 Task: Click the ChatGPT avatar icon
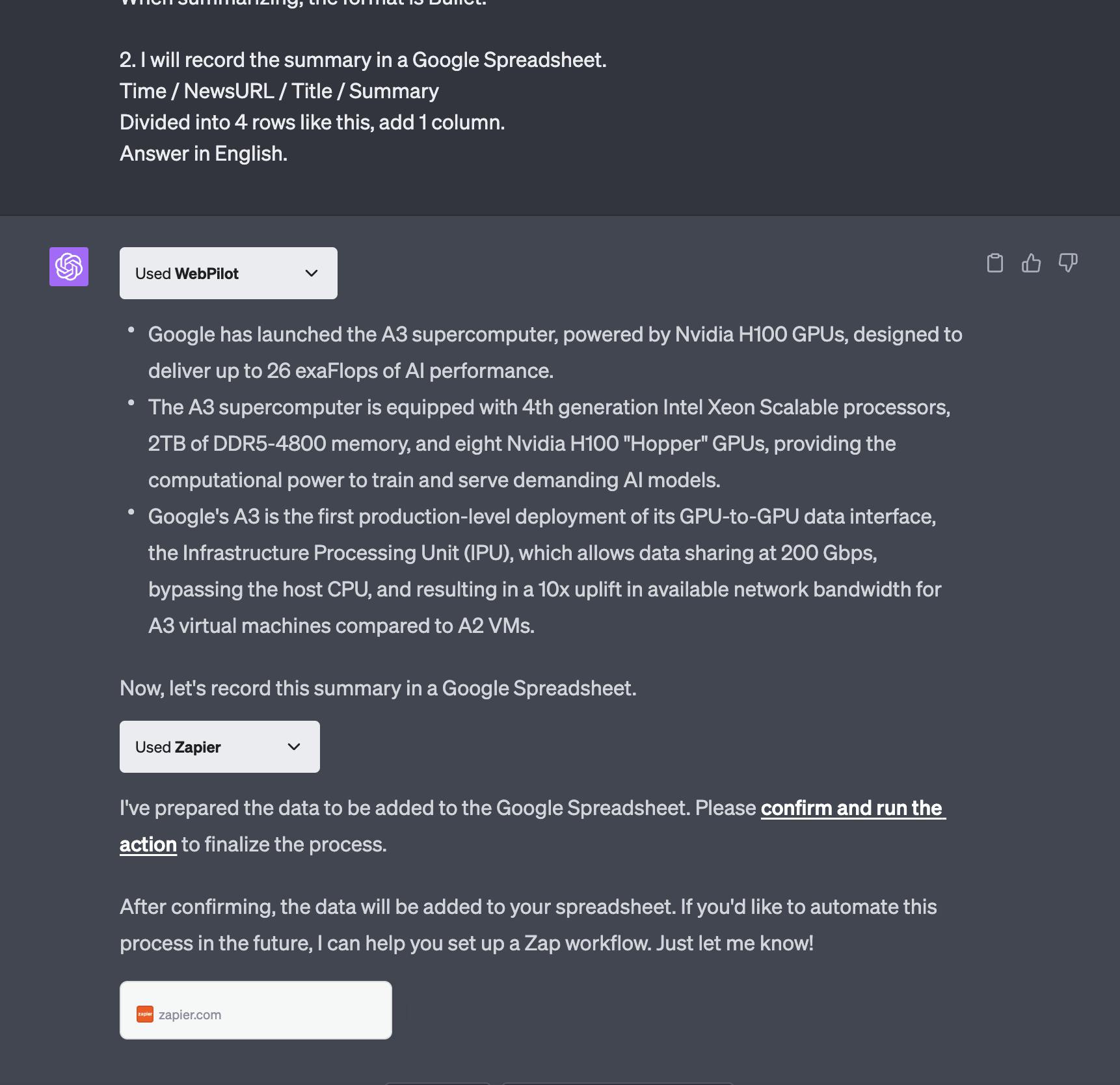(x=69, y=267)
